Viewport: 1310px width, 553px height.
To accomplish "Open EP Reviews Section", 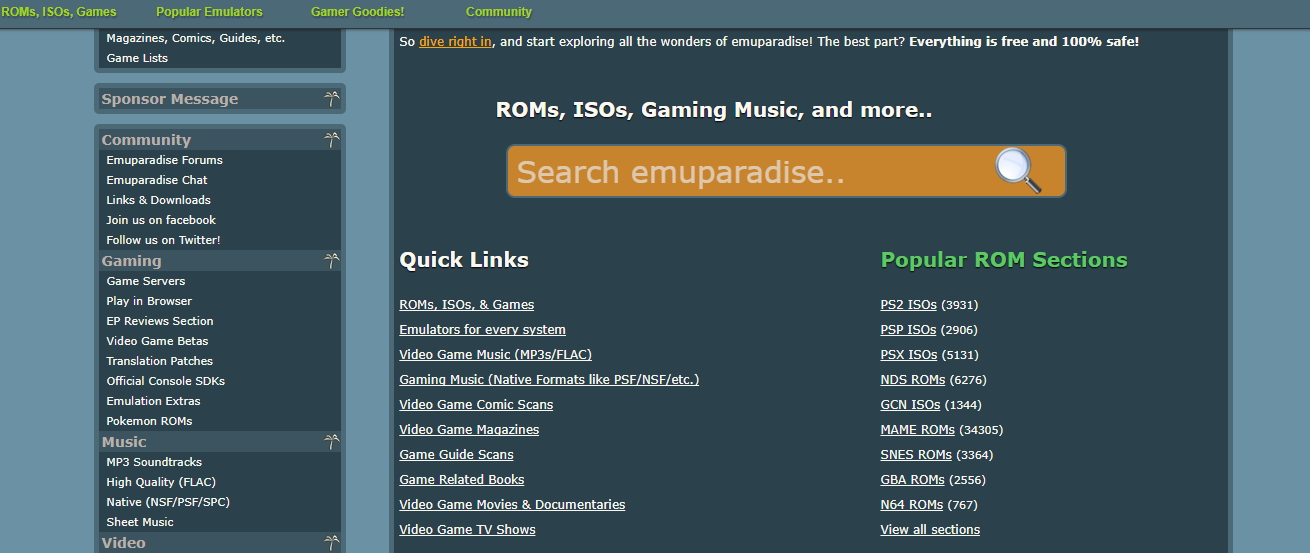I will 160,321.
